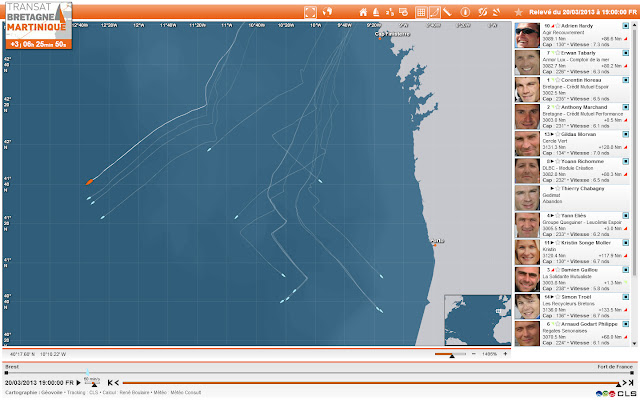
Task: Jump to the last position report
Action: [631, 382]
